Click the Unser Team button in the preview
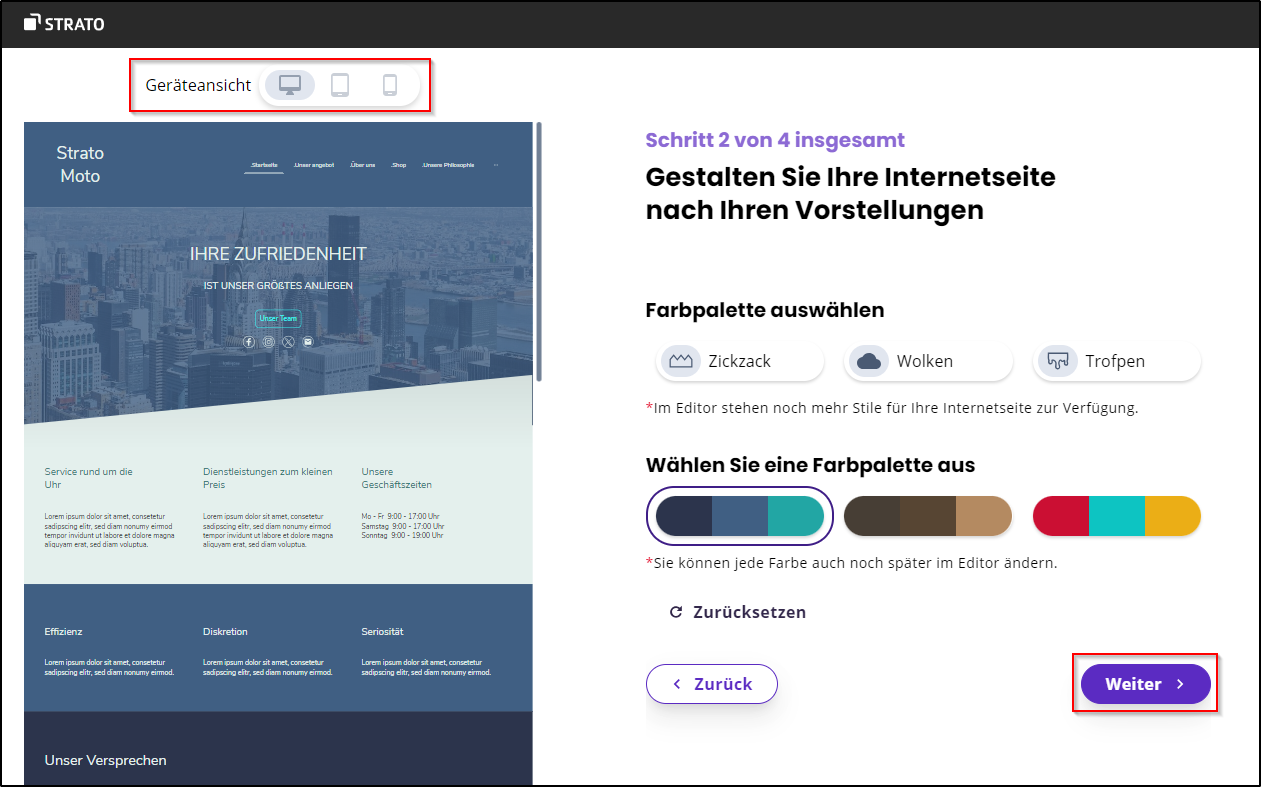The width and height of the screenshot is (1261, 787). coord(277,318)
